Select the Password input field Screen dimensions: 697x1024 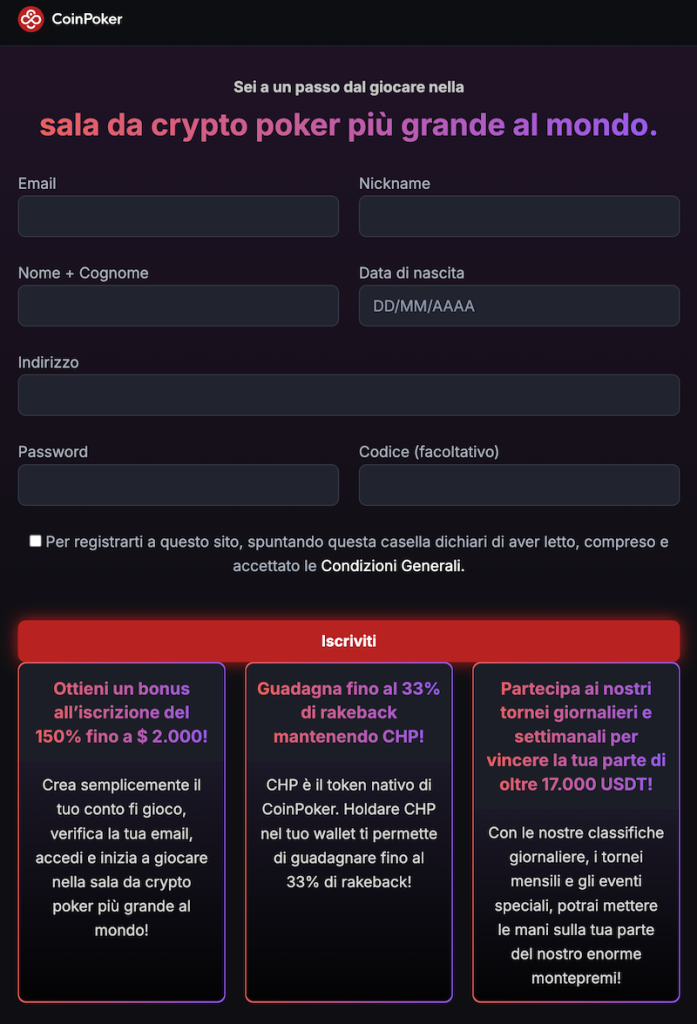point(178,484)
